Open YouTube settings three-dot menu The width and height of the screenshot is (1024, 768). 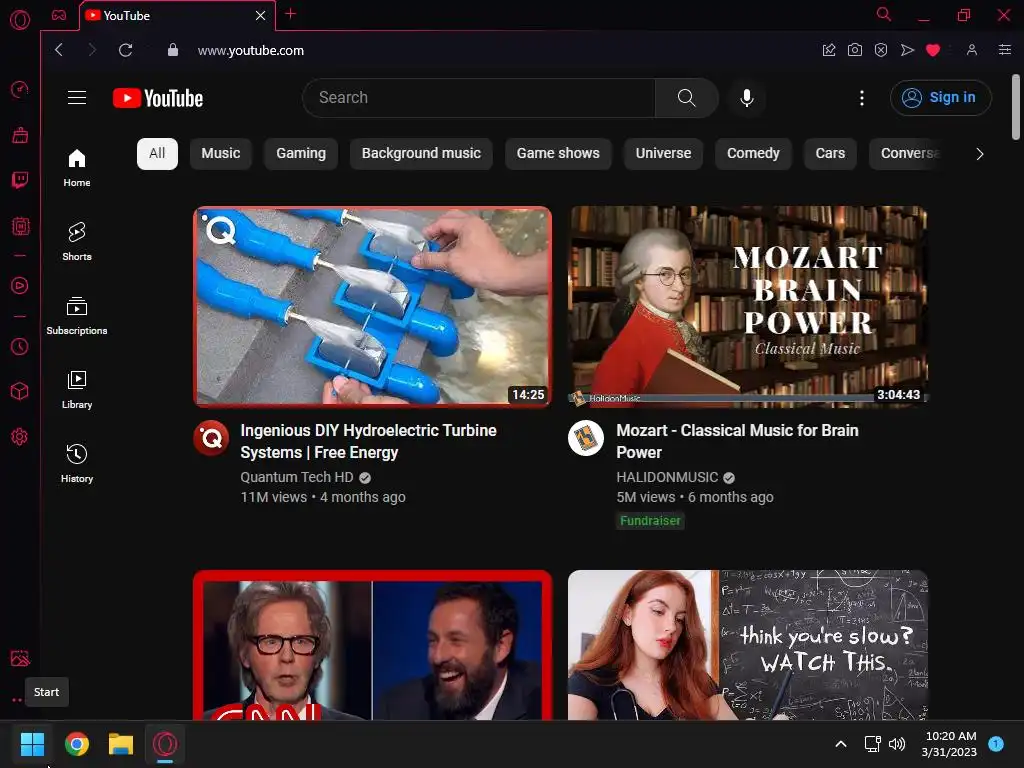pos(862,98)
